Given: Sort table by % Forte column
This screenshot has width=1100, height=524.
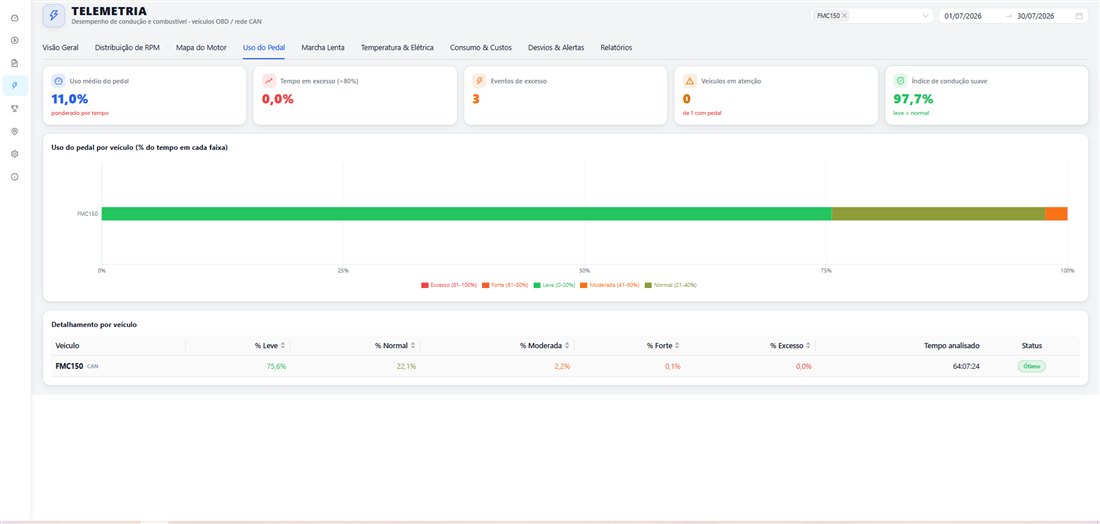Looking at the screenshot, I should (x=677, y=346).
